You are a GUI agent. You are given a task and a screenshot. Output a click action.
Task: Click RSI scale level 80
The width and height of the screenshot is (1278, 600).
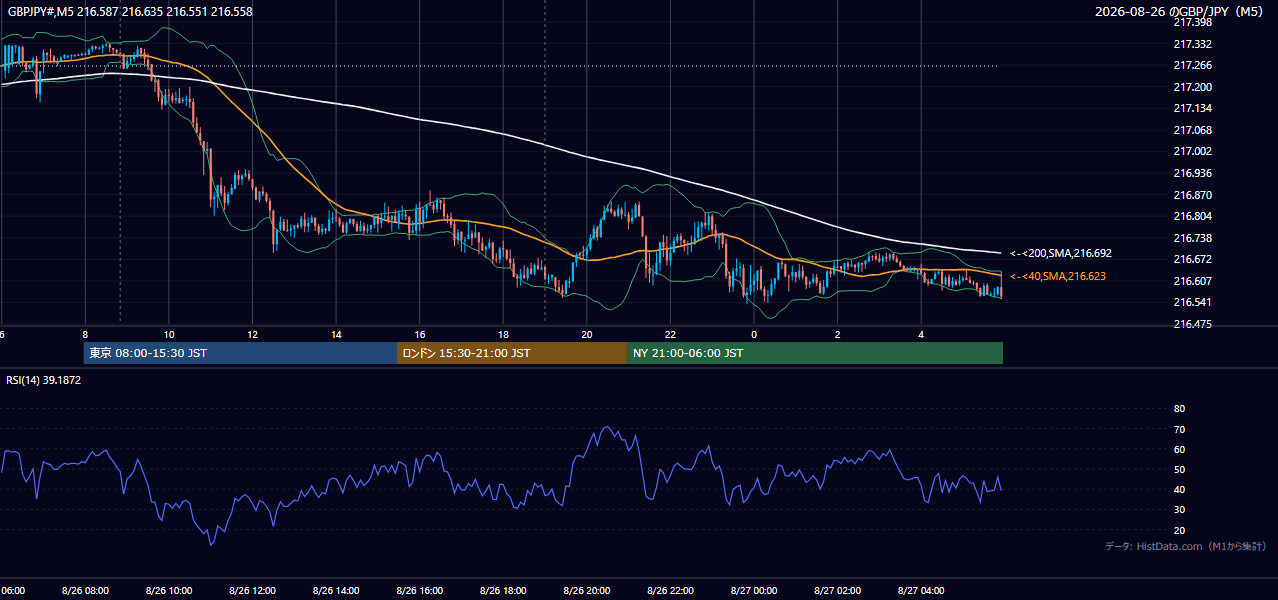[1179, 409]
